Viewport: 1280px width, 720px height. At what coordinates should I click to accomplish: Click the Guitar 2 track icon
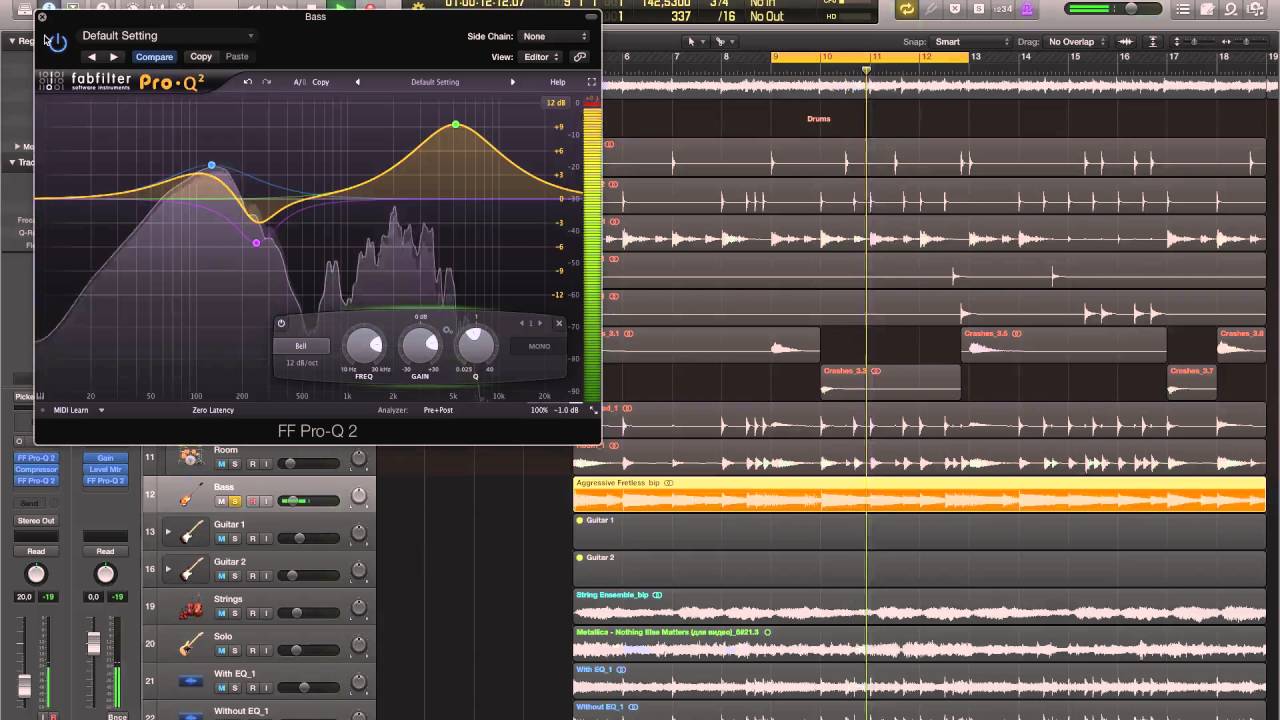pos(191,569)
